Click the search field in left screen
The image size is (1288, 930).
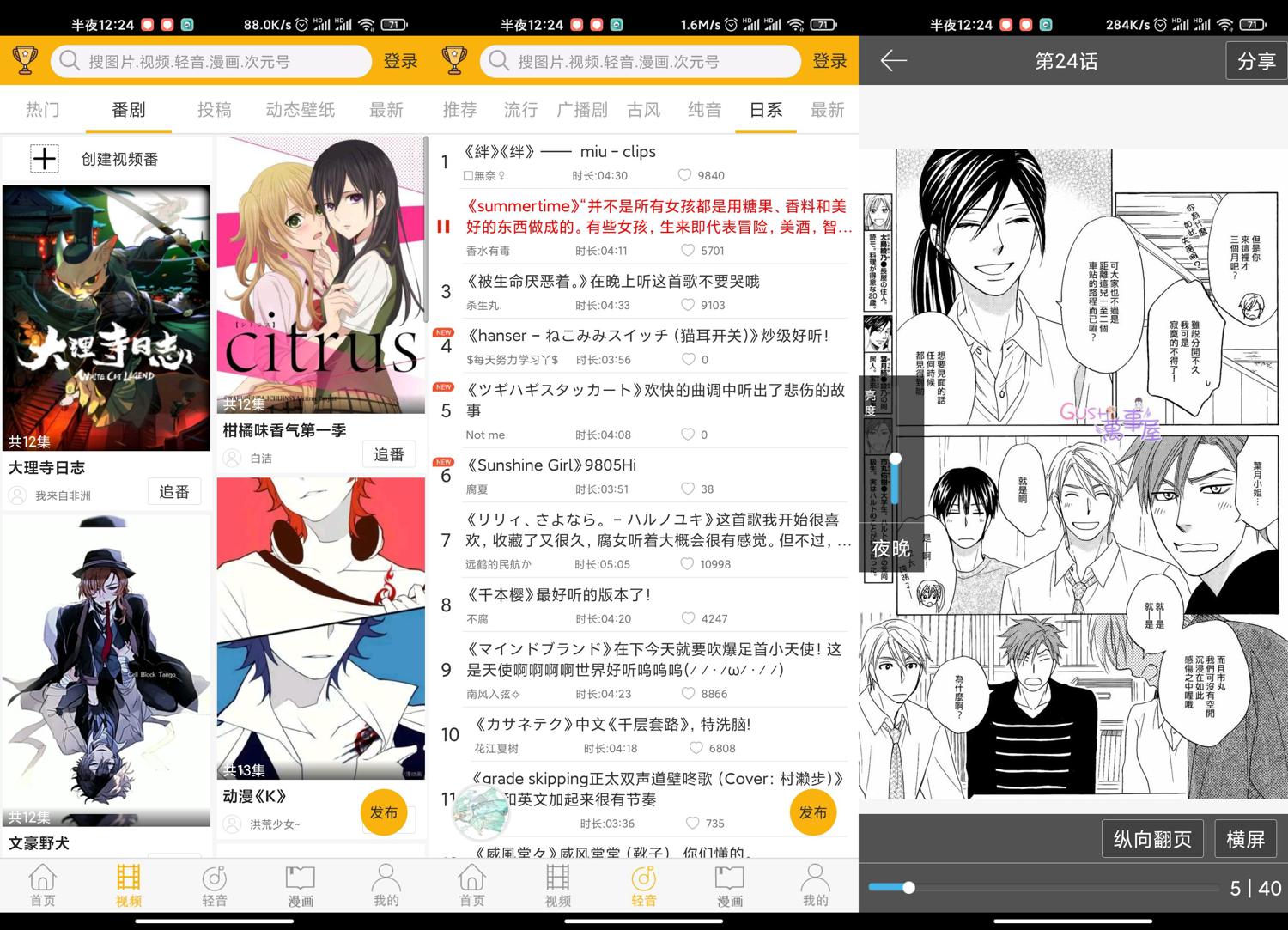pos(210,61)
